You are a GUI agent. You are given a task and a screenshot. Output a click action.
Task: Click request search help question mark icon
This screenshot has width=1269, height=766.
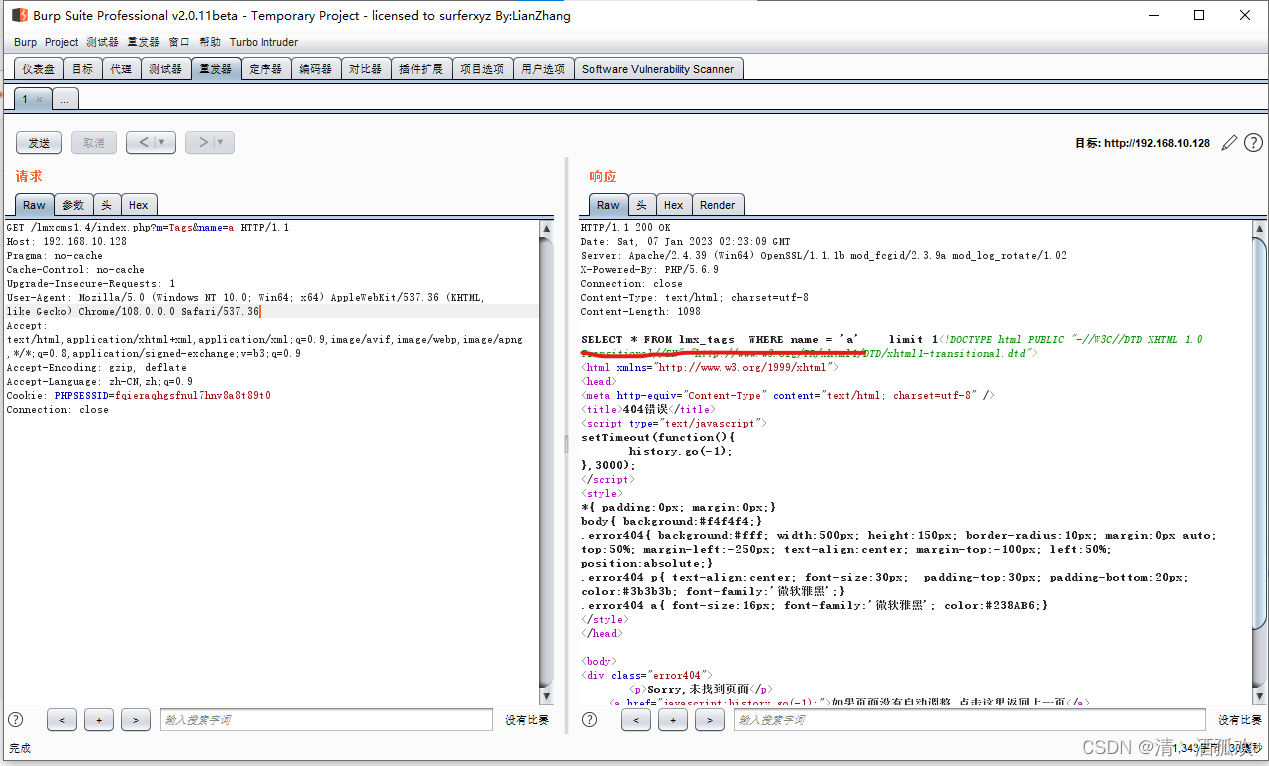(x=16, y=720)
